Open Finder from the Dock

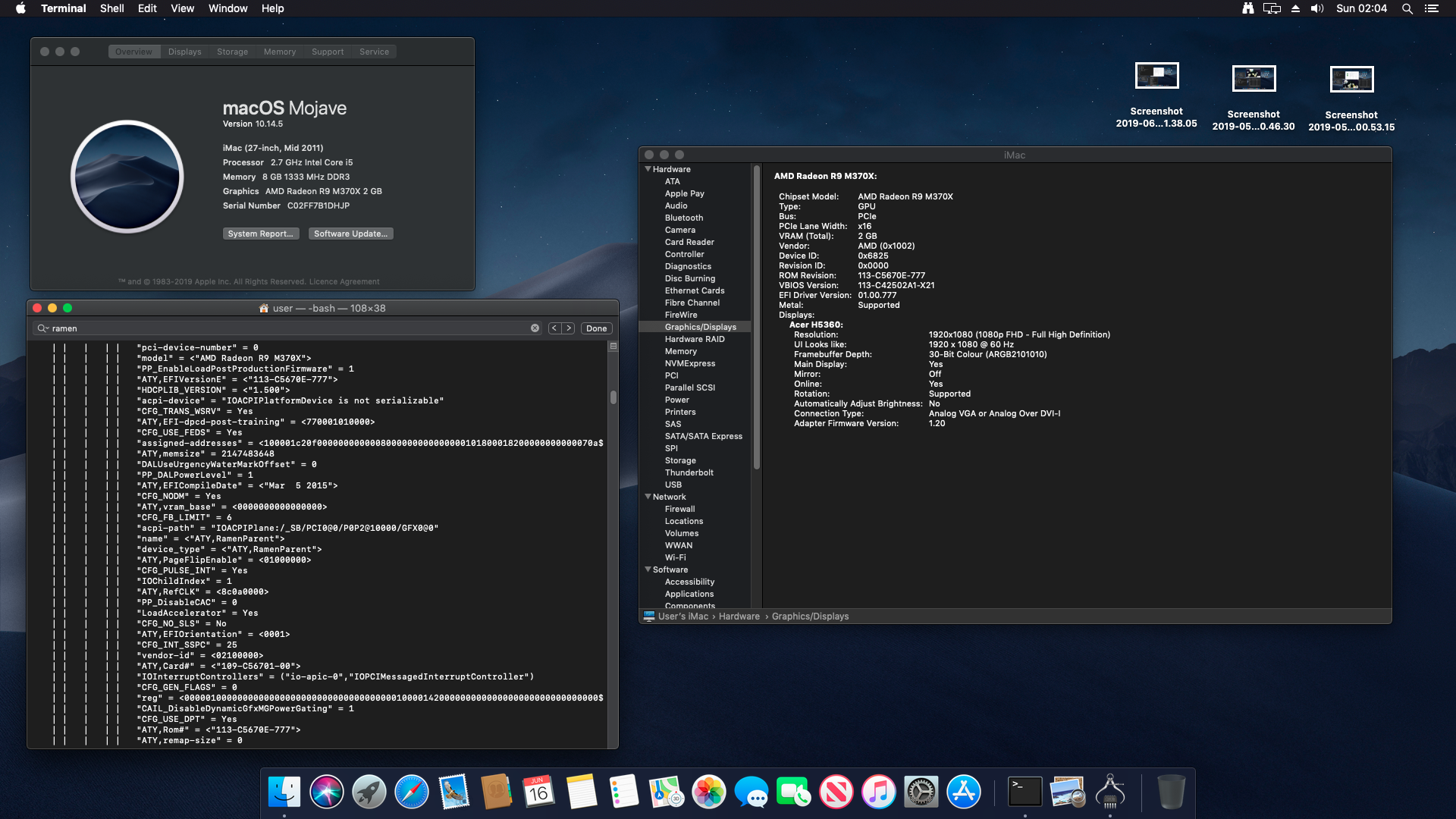coord(284,792)
